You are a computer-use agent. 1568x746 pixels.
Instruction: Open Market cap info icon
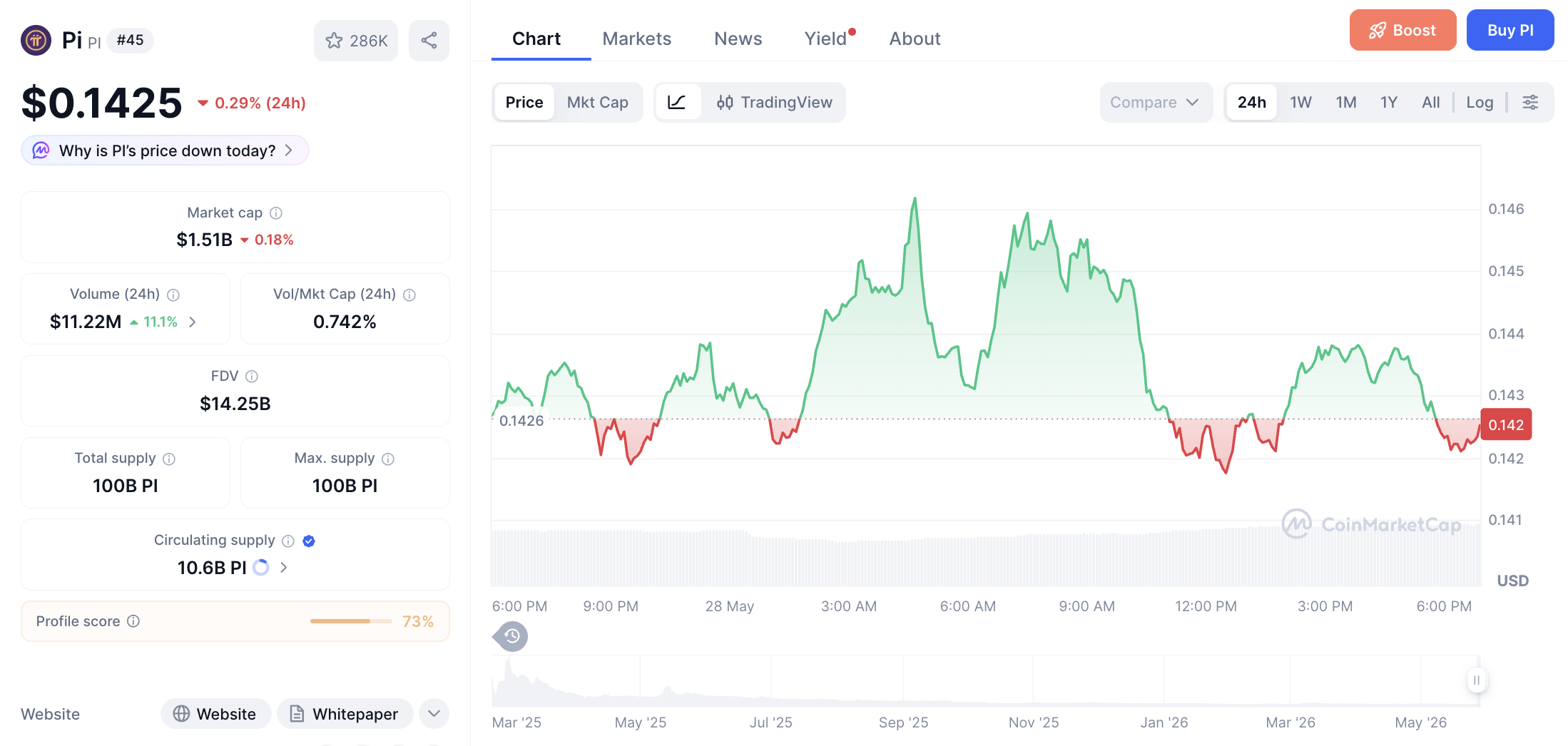tap(276, 213)
